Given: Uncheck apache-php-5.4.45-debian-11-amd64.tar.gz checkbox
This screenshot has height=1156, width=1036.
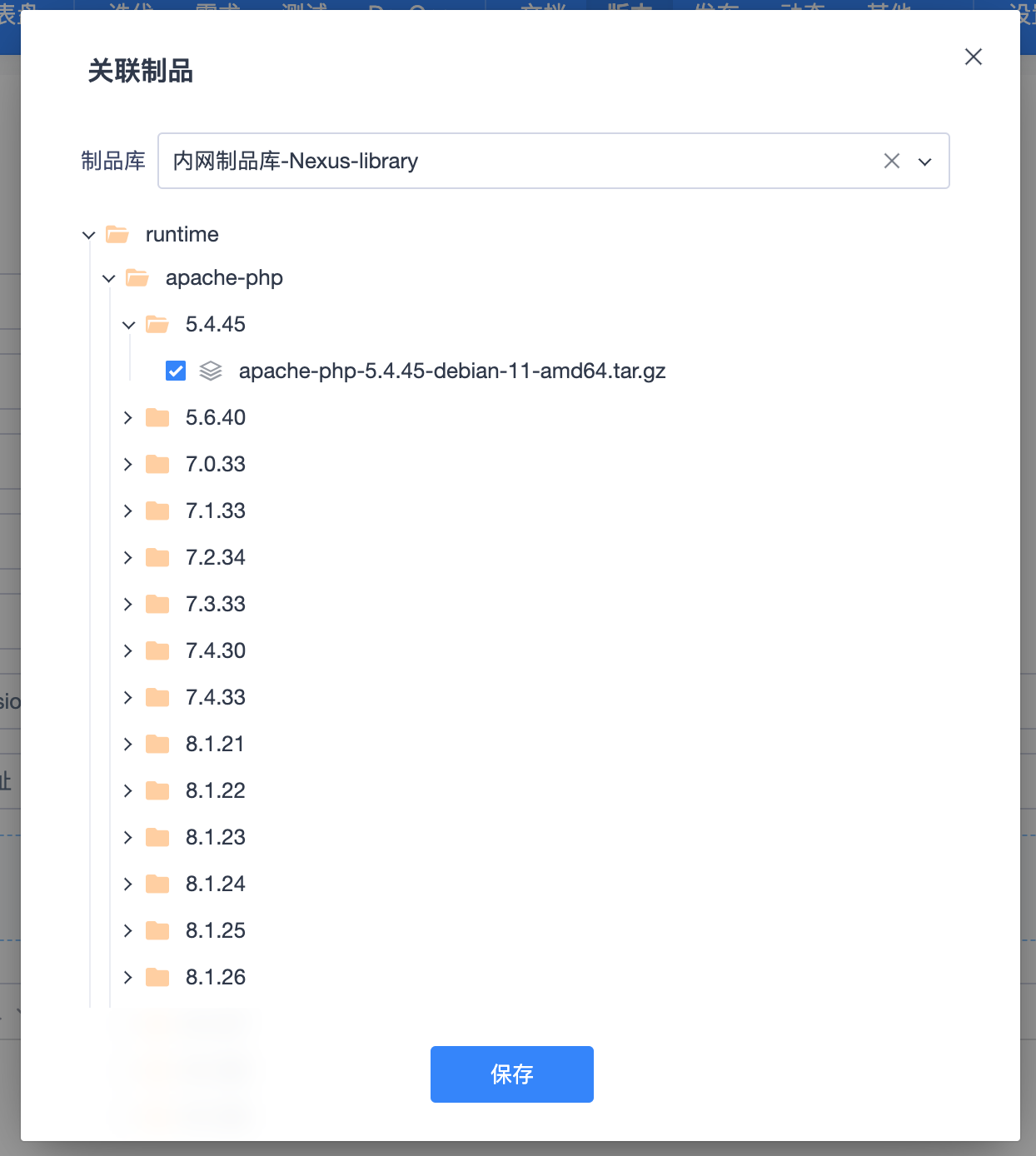Looking at the screenshot, I should coord(176,371).
